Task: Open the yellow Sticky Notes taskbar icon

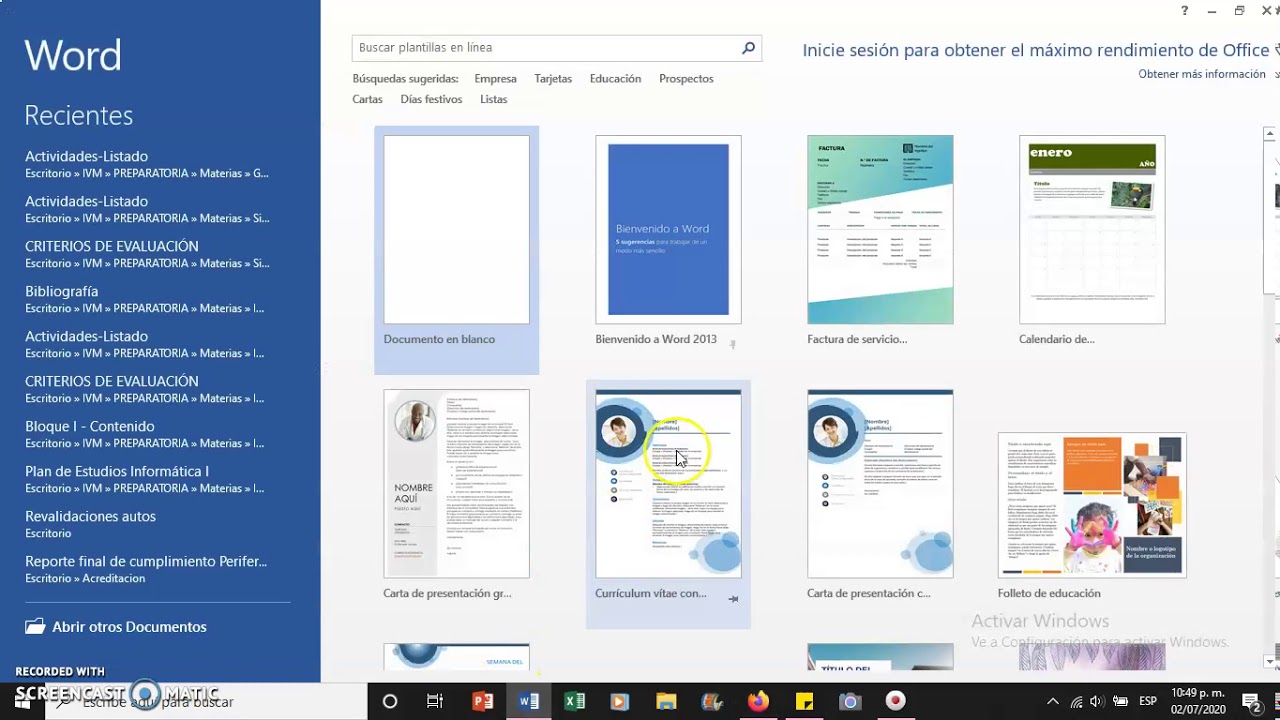Action: 804,702
